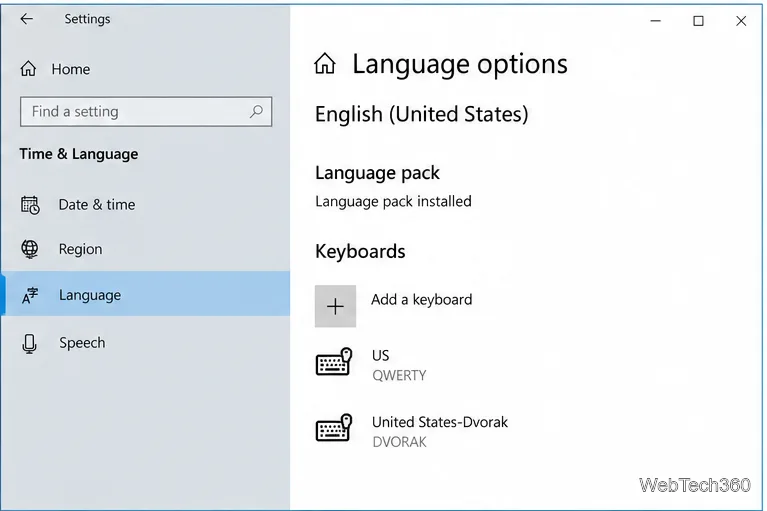Click the US keyboard icon
767x511 pixels.
[x=334, y=362]
